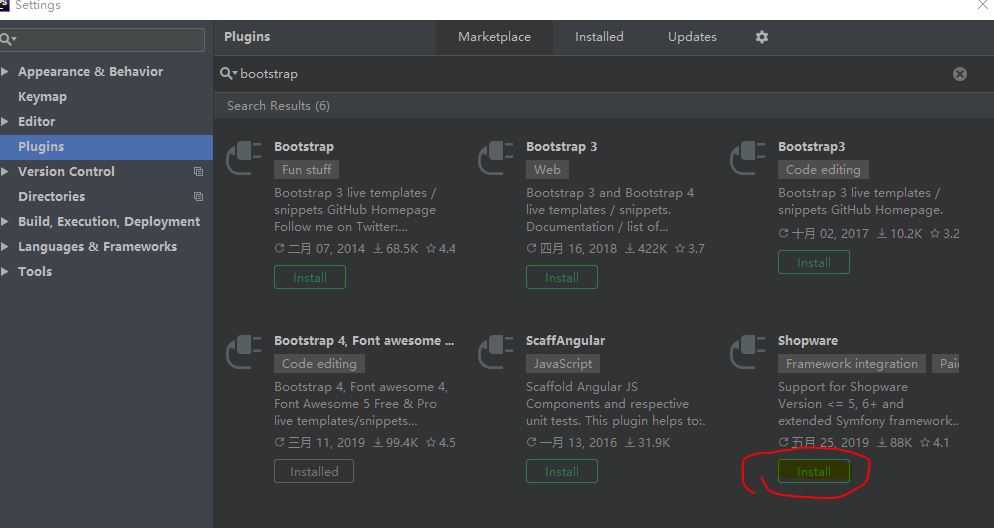Click the settings search magnifier icon
This screenshot has height=528, width=994.
coord(7,39)
